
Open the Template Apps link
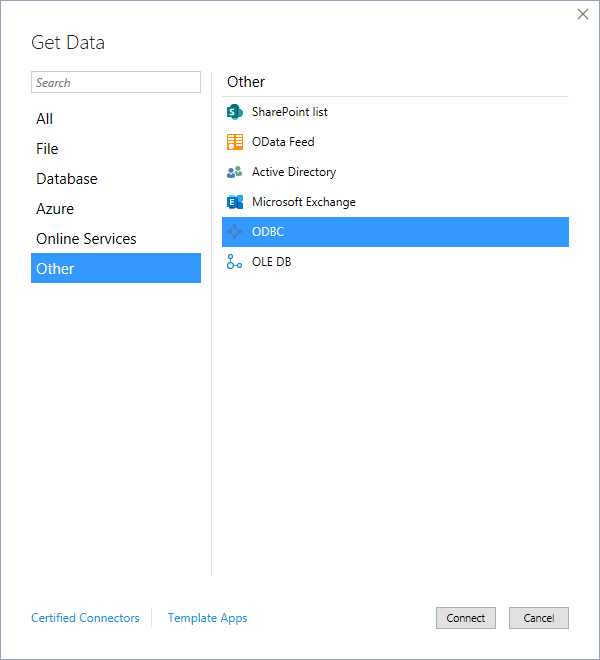pos(207,618)
